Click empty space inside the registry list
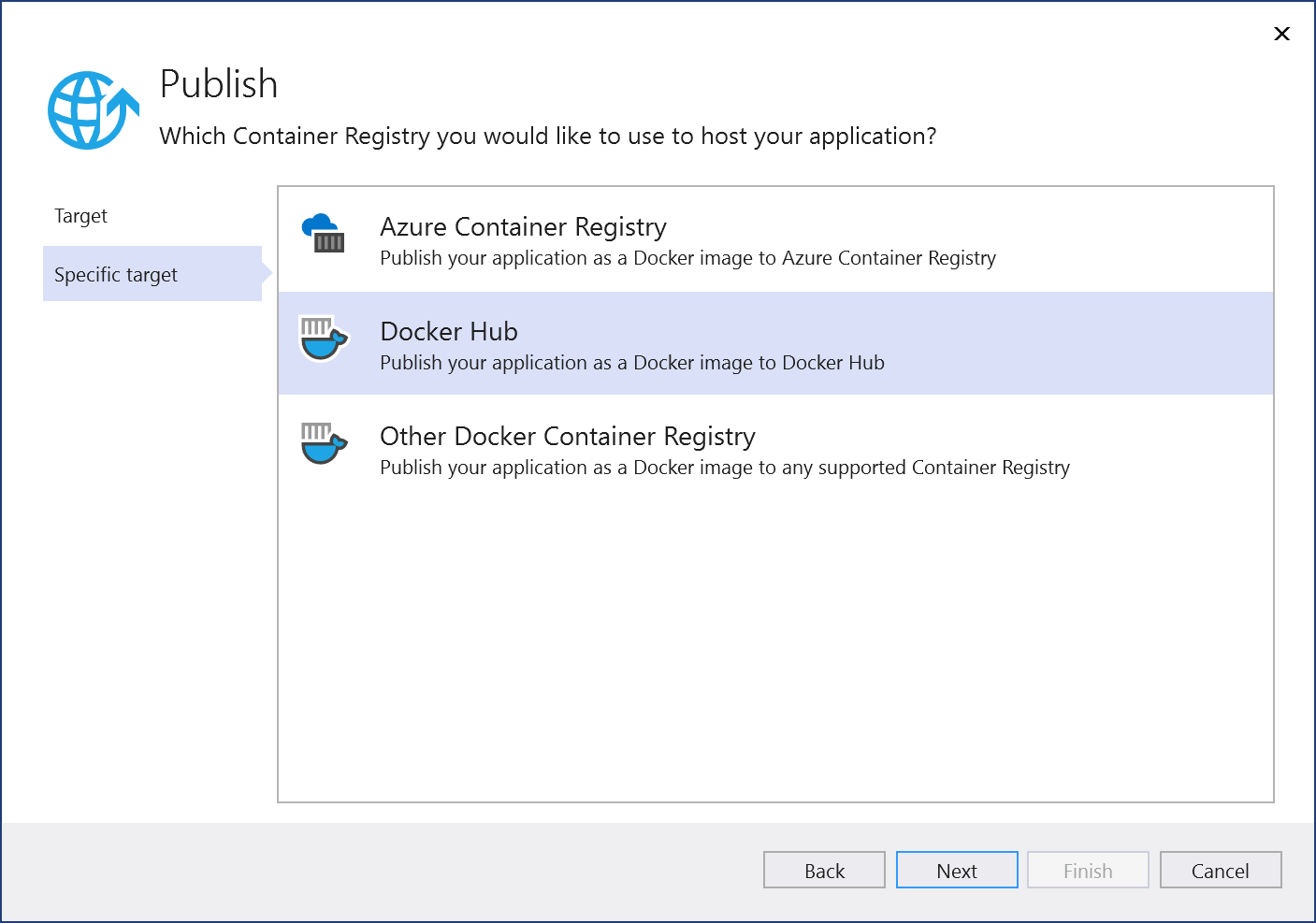1316x923 pixels. pyautogui.click(x=776, y=636)
